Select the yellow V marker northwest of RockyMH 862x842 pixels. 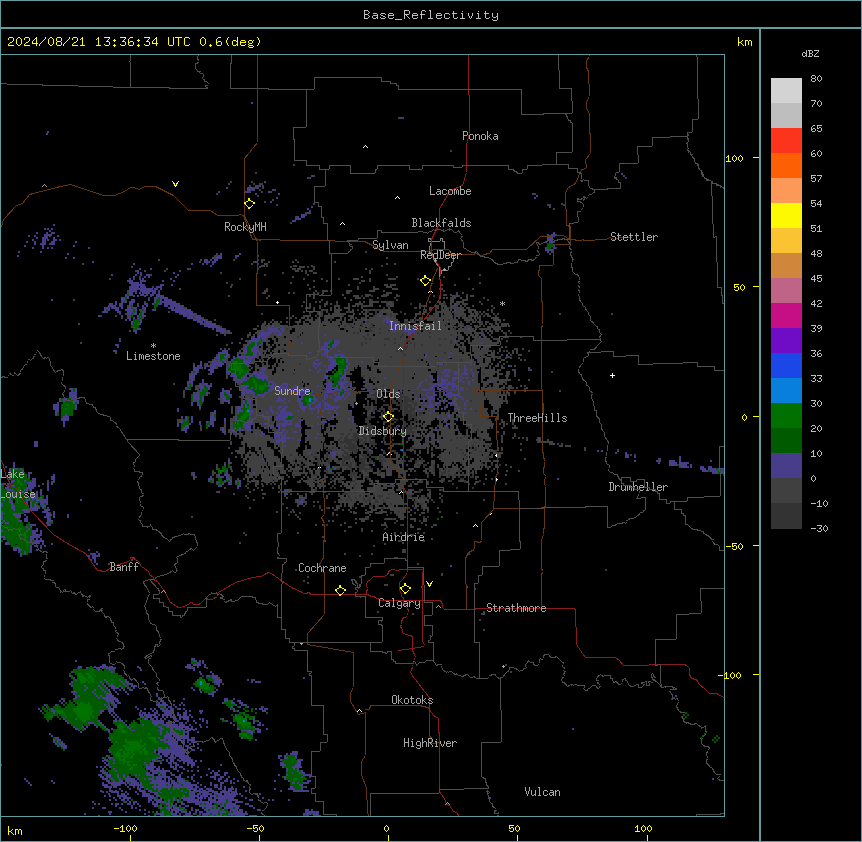[x=175, y=184]
